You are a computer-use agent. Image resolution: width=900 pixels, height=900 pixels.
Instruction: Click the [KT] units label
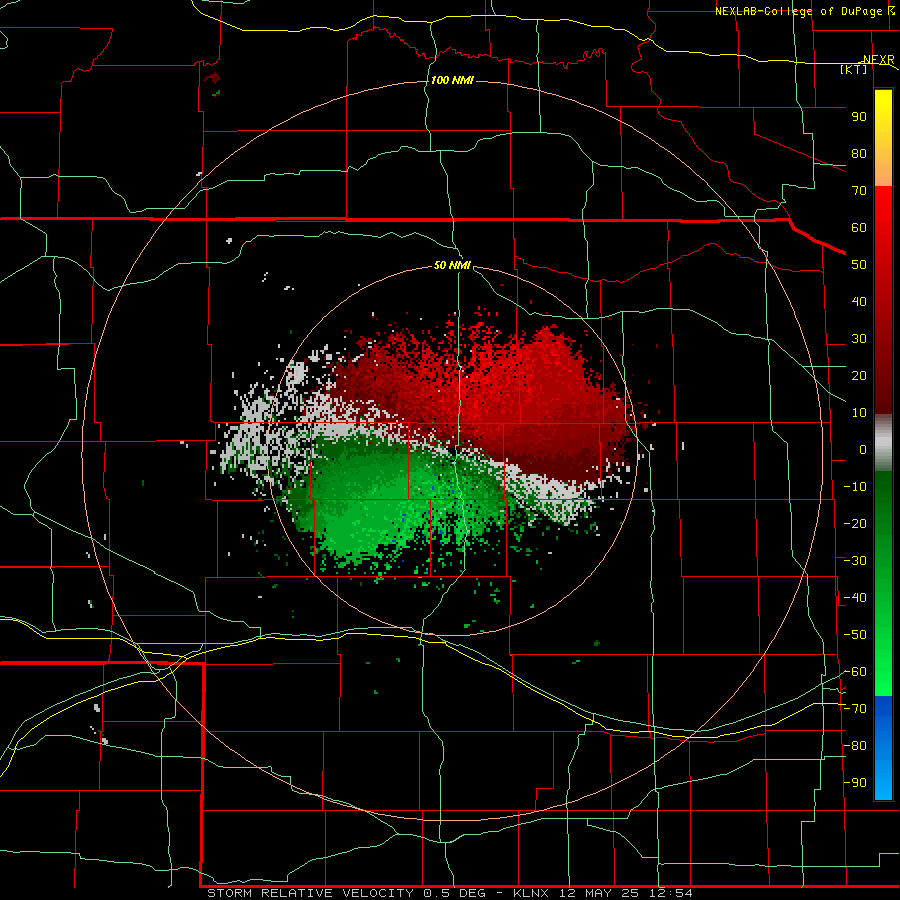(x=854, y=69)
